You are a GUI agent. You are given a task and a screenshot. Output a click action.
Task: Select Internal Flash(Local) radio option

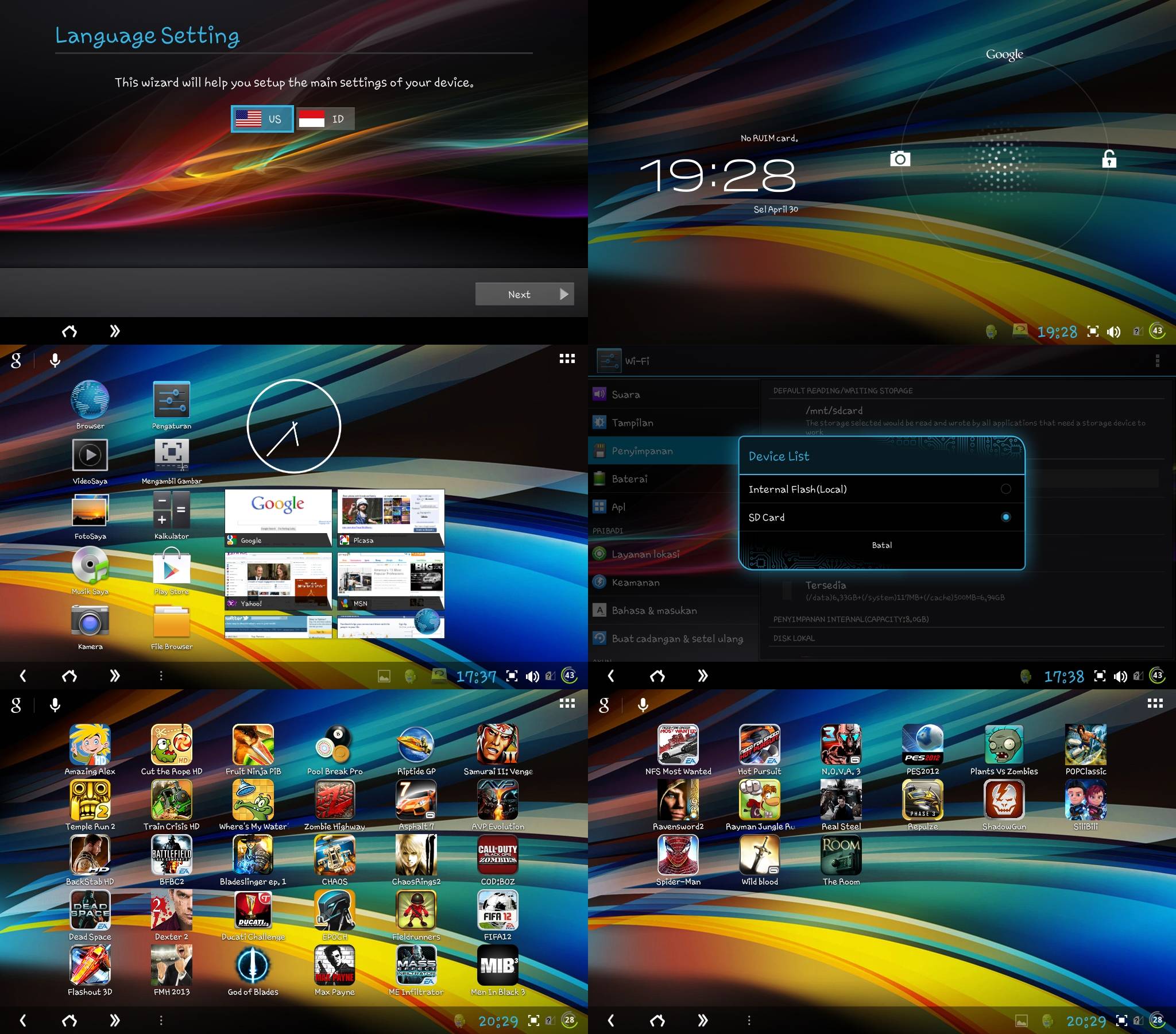tap(881, 489)
